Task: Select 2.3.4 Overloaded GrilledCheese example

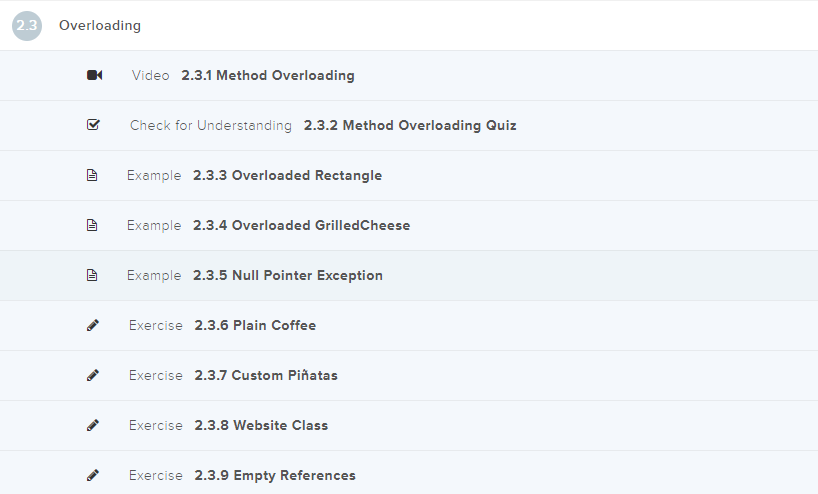Action: [301, 226]
